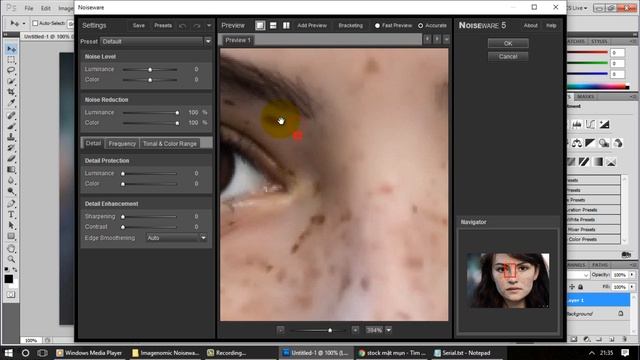Click Save in Settings header
The image size is (640, 360).
[x=139, y=25]
